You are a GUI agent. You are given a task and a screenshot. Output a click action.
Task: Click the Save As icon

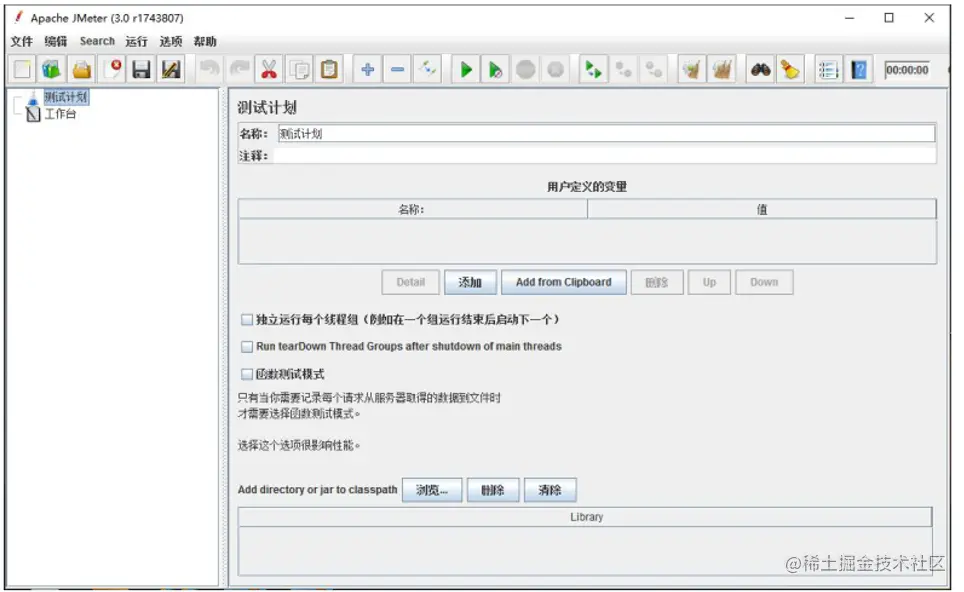171,69
